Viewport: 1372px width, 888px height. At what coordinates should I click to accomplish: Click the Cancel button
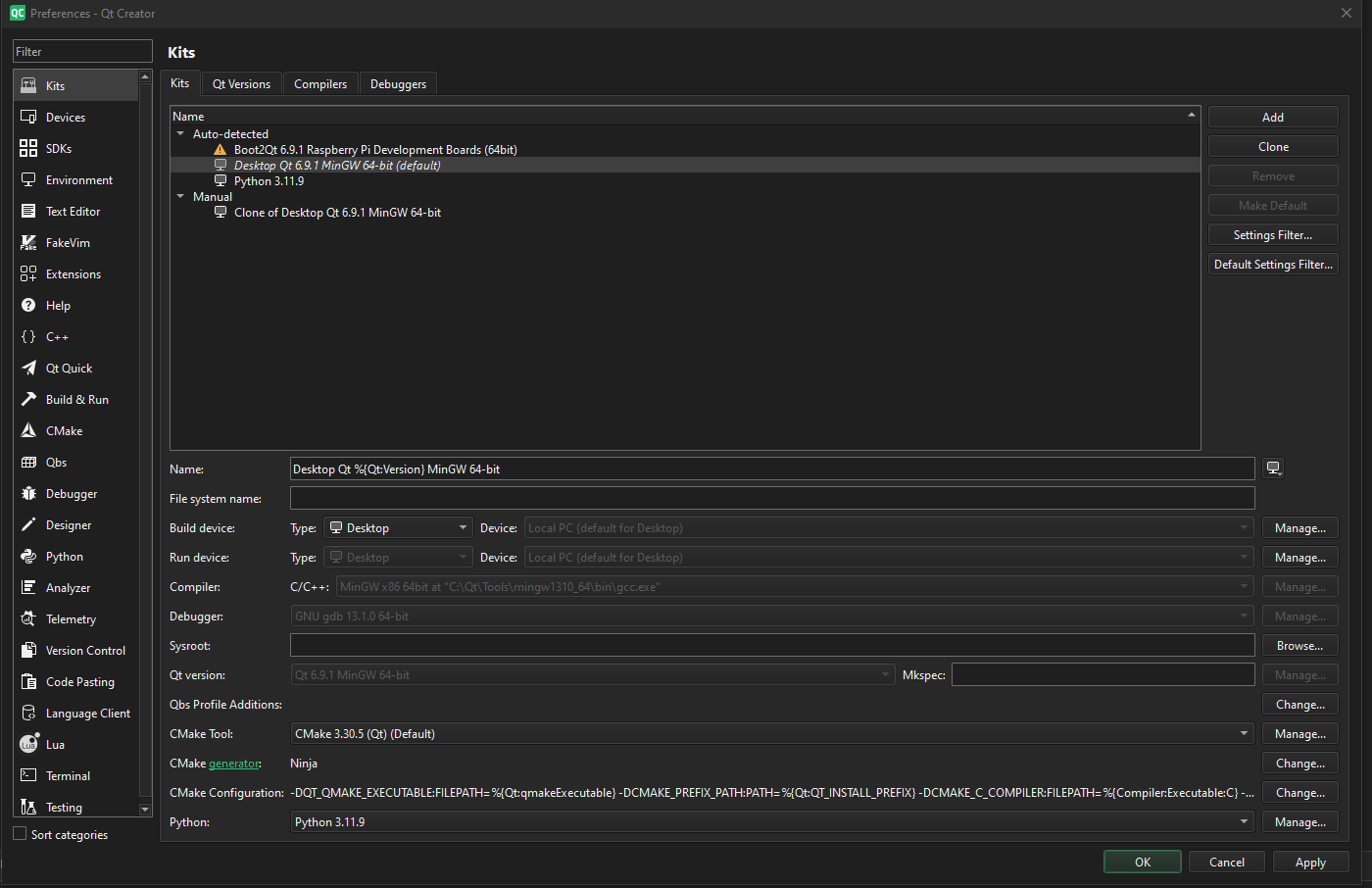pos(1226,863)
